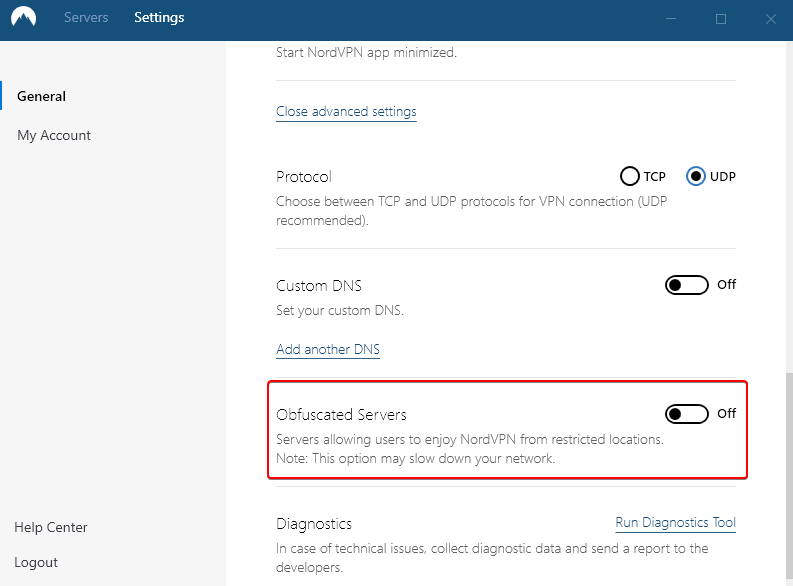793x586 pixels.
Task: Switch to the Settings tab
Action: tap(159, 17)
